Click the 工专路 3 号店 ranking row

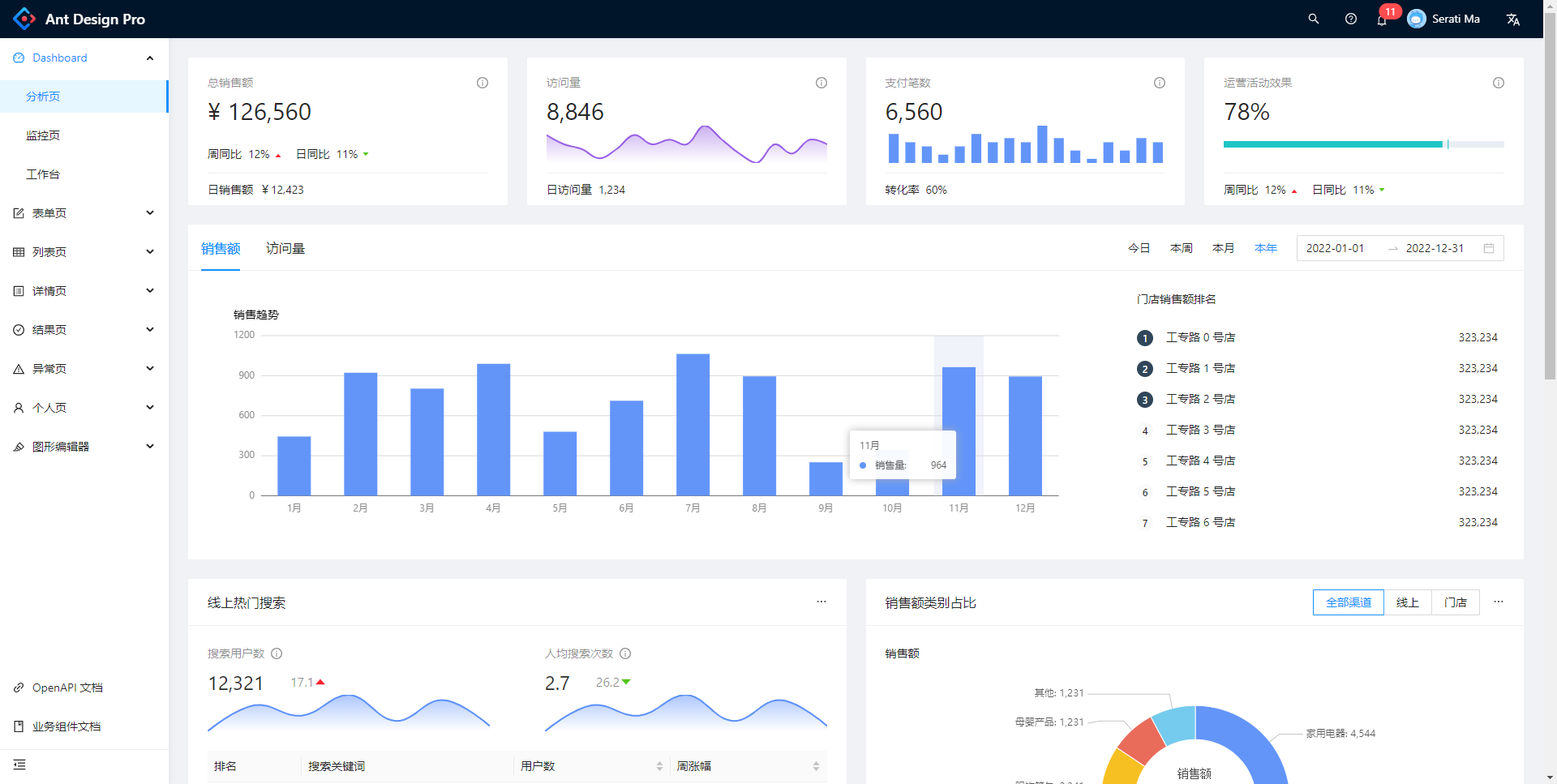click(x=1317, y=430)
